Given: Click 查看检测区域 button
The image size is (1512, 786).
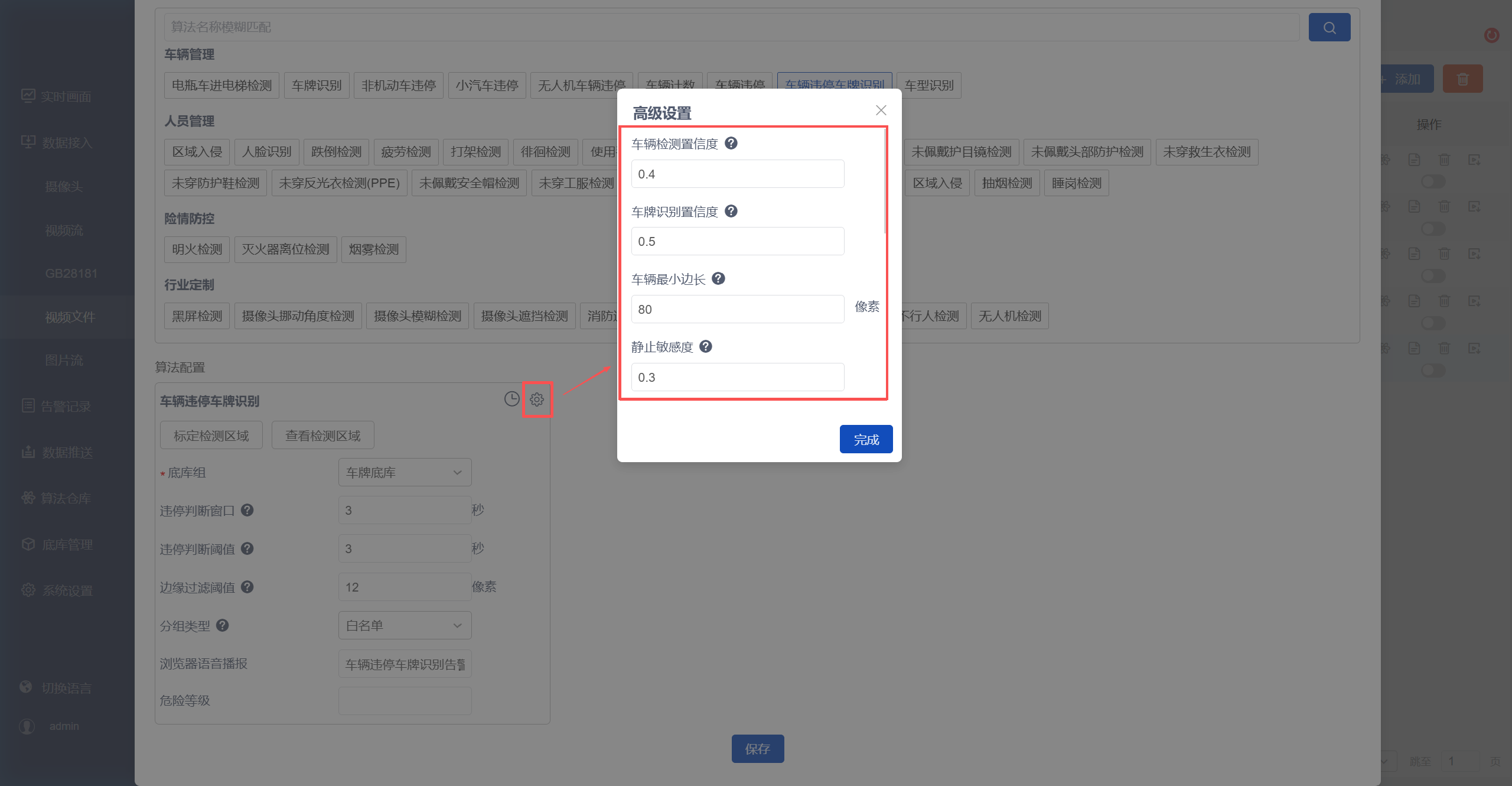Looking at the screenshot, I should (x=322, y=436).
